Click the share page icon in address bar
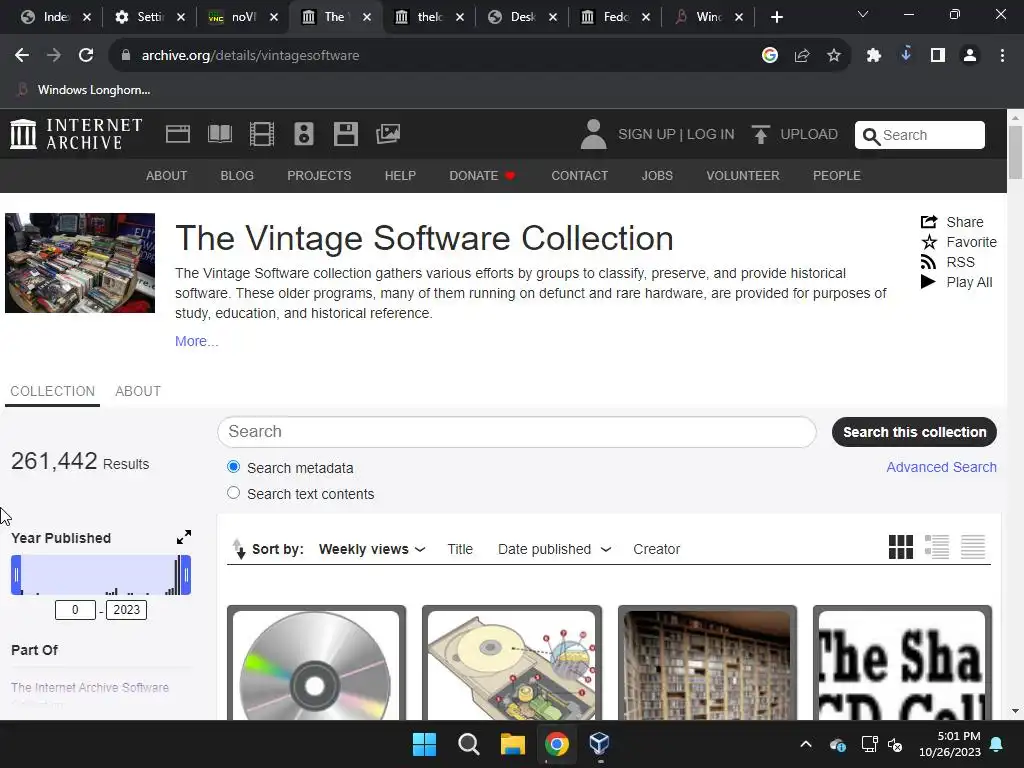 pyautogui.click(x=802, y=56)
